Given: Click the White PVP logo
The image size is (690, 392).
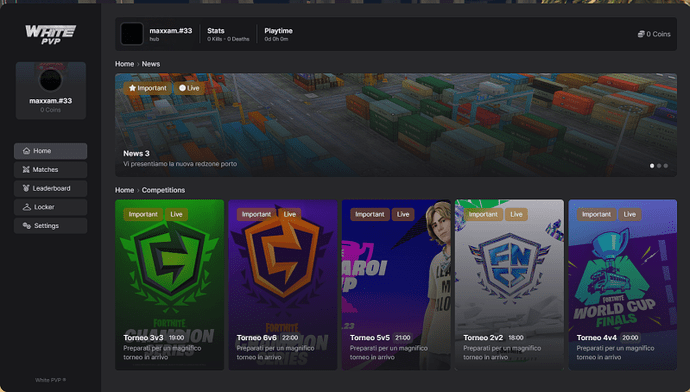Looking at the screenshot, I should (x=51, y=34).
